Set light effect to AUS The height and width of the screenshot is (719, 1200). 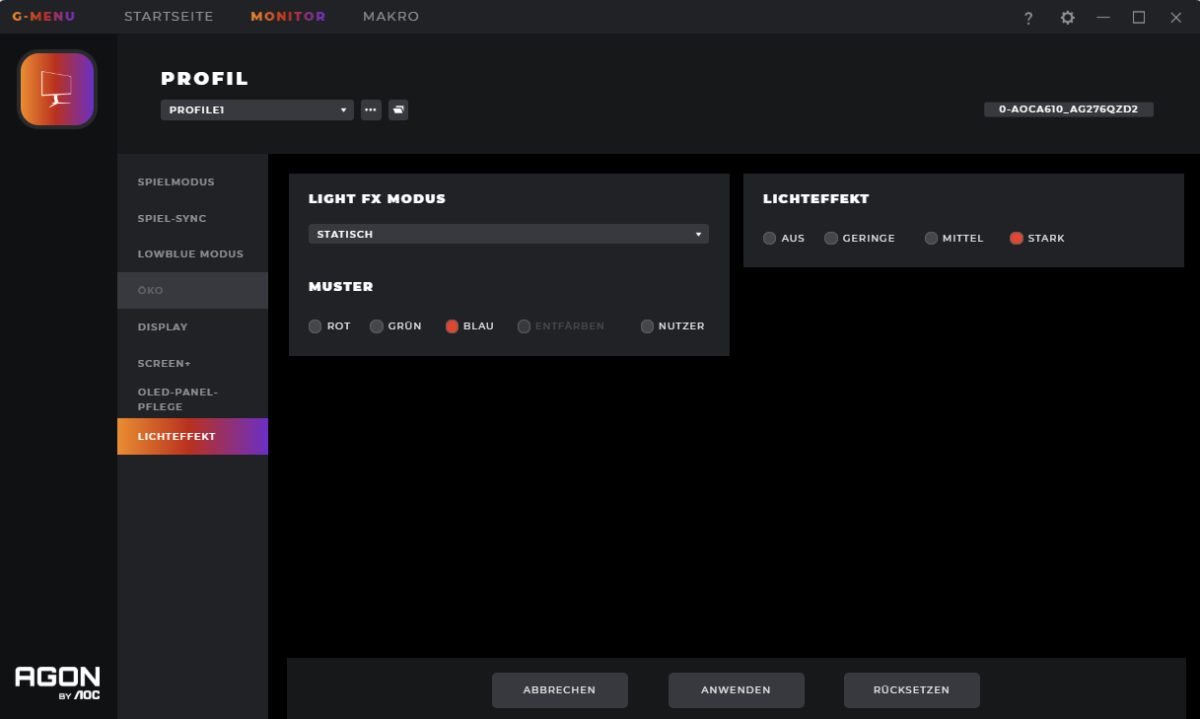pyautogui.click(x=770, y=238)
